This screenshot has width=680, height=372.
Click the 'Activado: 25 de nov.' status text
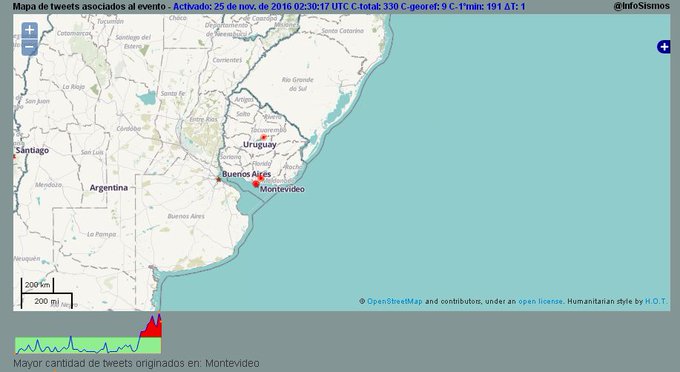click(x=349, y=7)
